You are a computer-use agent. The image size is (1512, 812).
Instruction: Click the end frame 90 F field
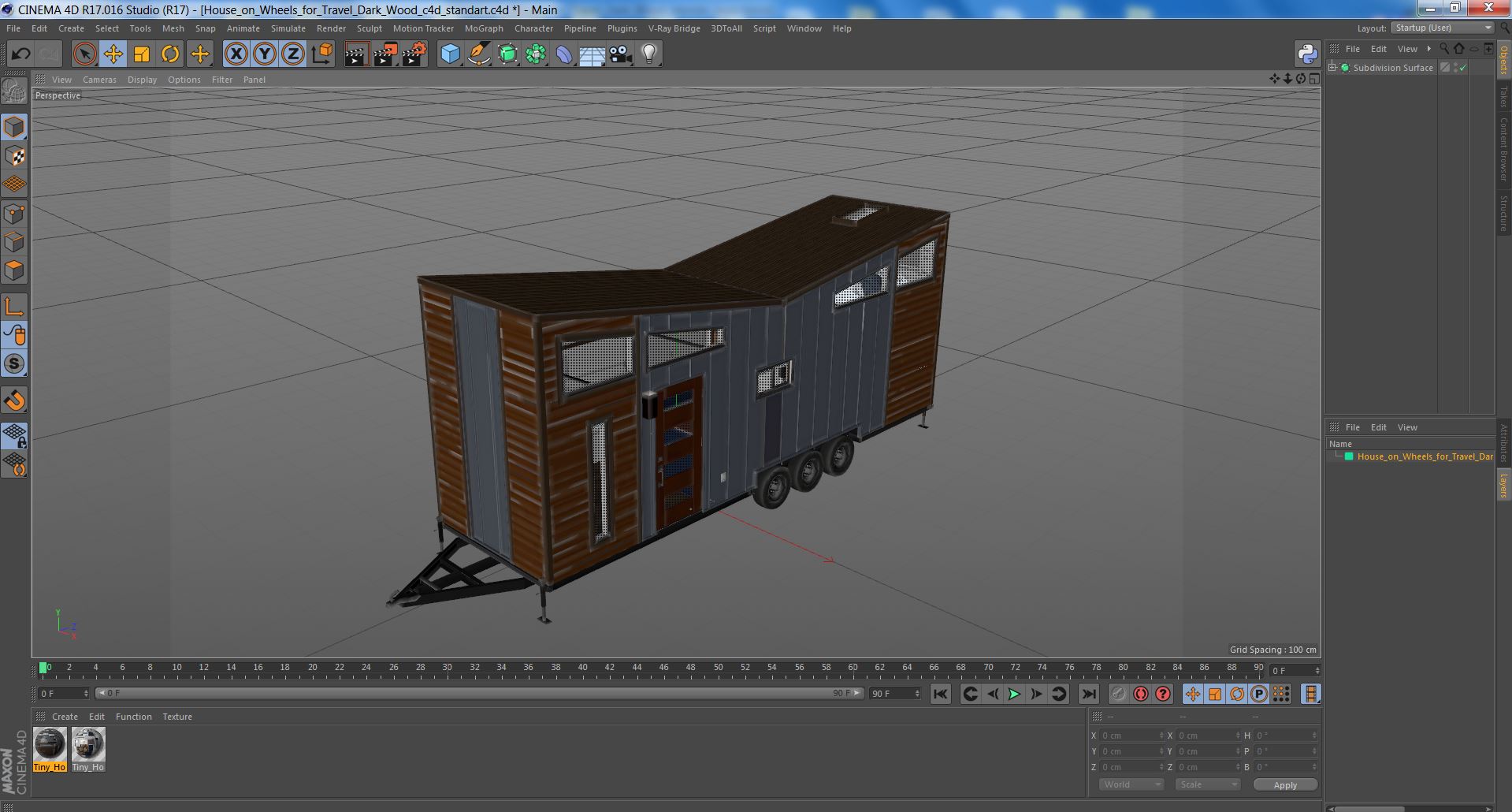pos(894,694)
